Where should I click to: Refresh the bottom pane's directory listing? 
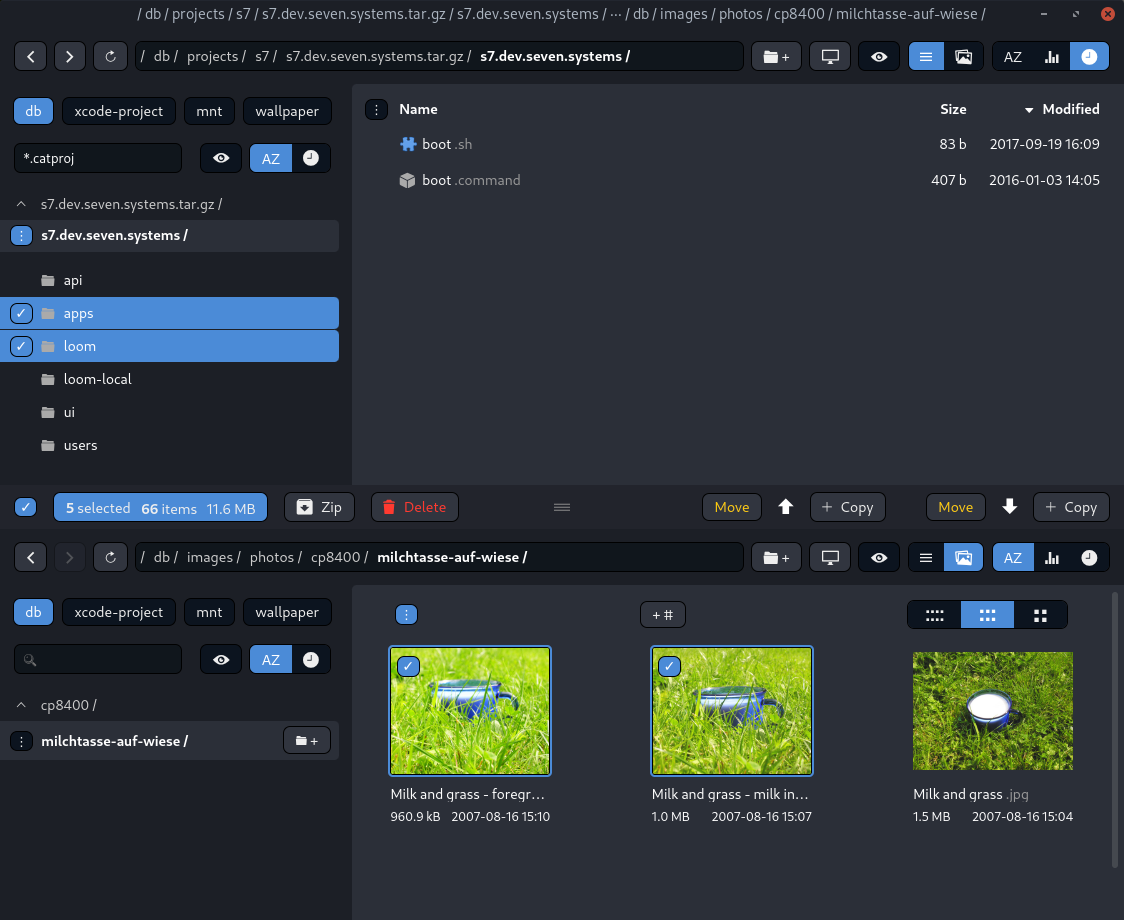(x=110, y=557)
